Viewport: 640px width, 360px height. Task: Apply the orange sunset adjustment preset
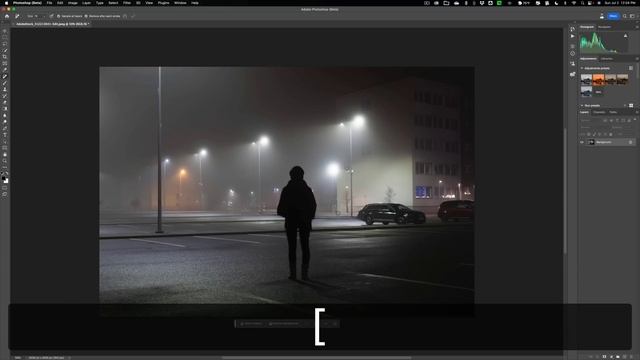coord(598,79)
